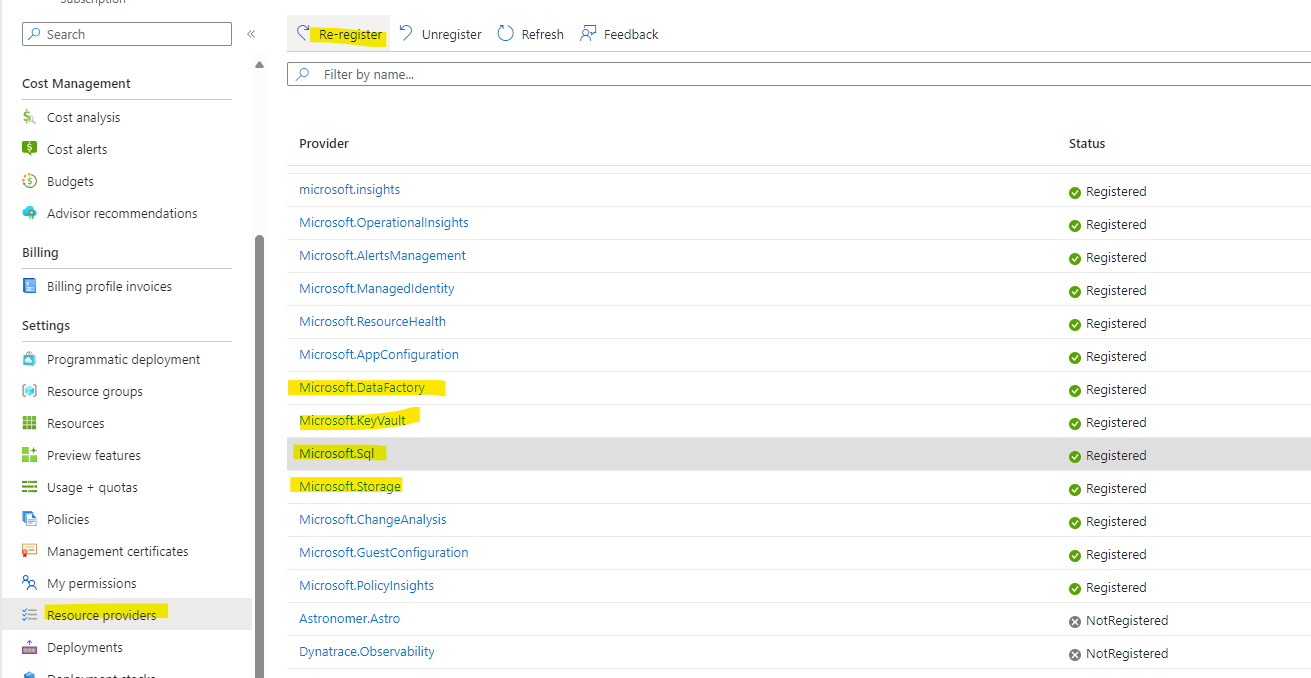Select Usage + quotas menu item
Image resolution: width=1311 pixels, height=678 pixels.
click(92, 487)
